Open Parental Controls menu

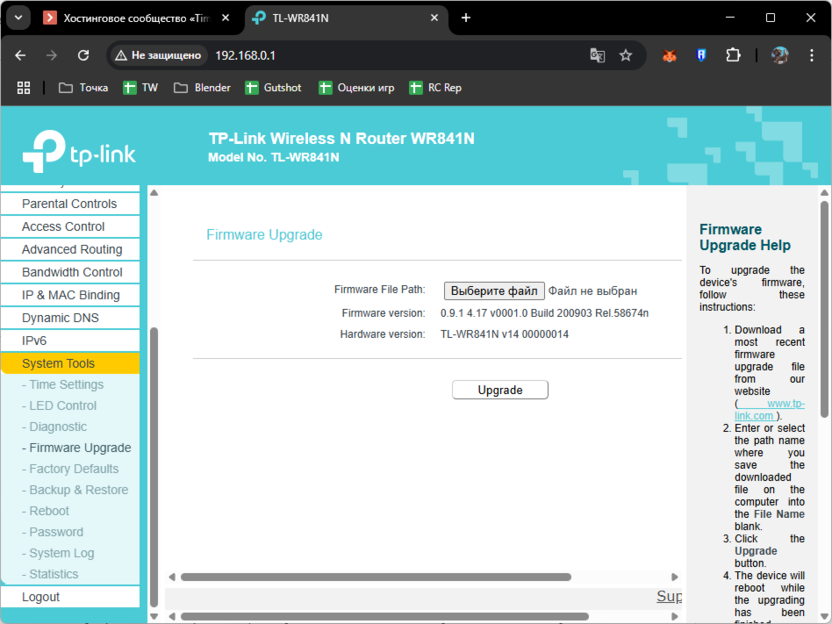click(70, 204)
